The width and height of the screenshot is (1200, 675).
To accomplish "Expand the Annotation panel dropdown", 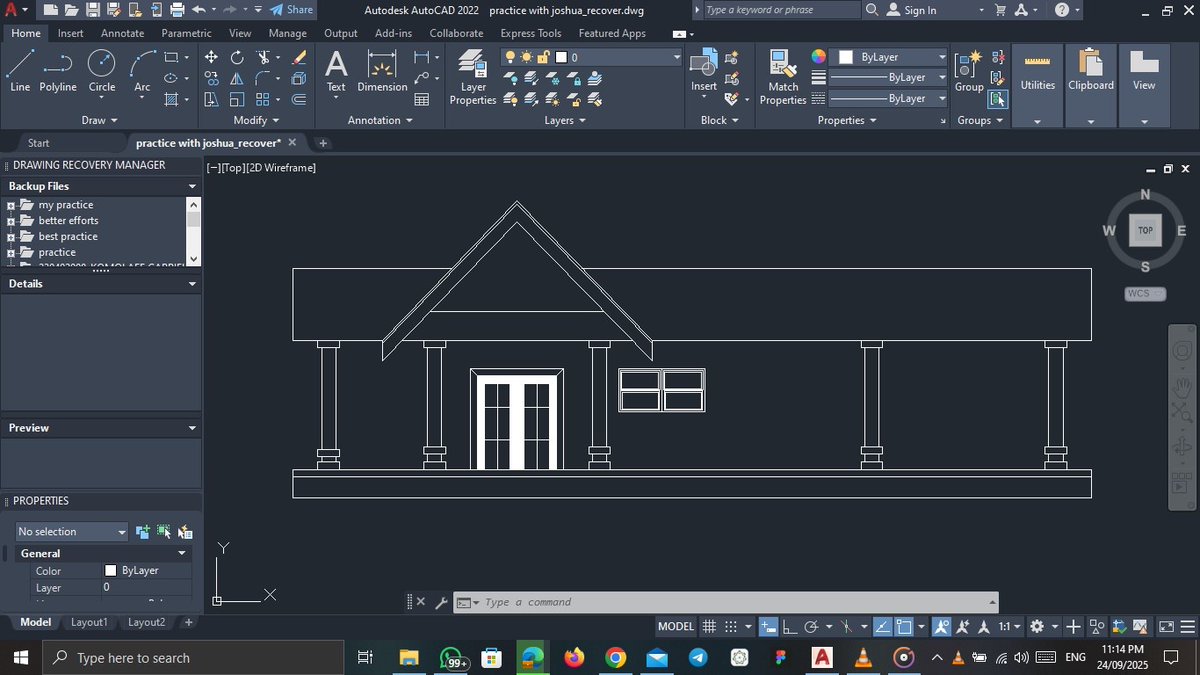I will tap(381, 120).
